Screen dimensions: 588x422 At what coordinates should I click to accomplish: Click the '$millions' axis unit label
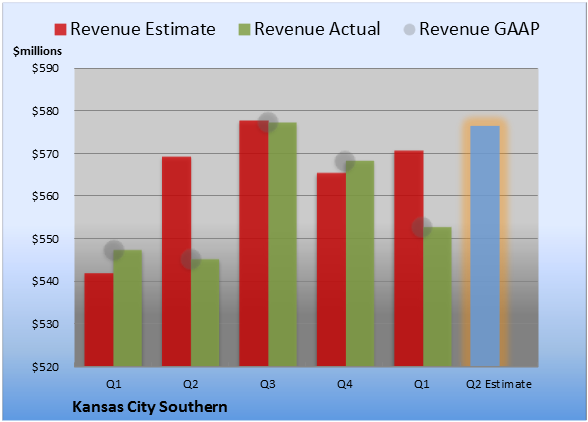click(x=37, y=51)
